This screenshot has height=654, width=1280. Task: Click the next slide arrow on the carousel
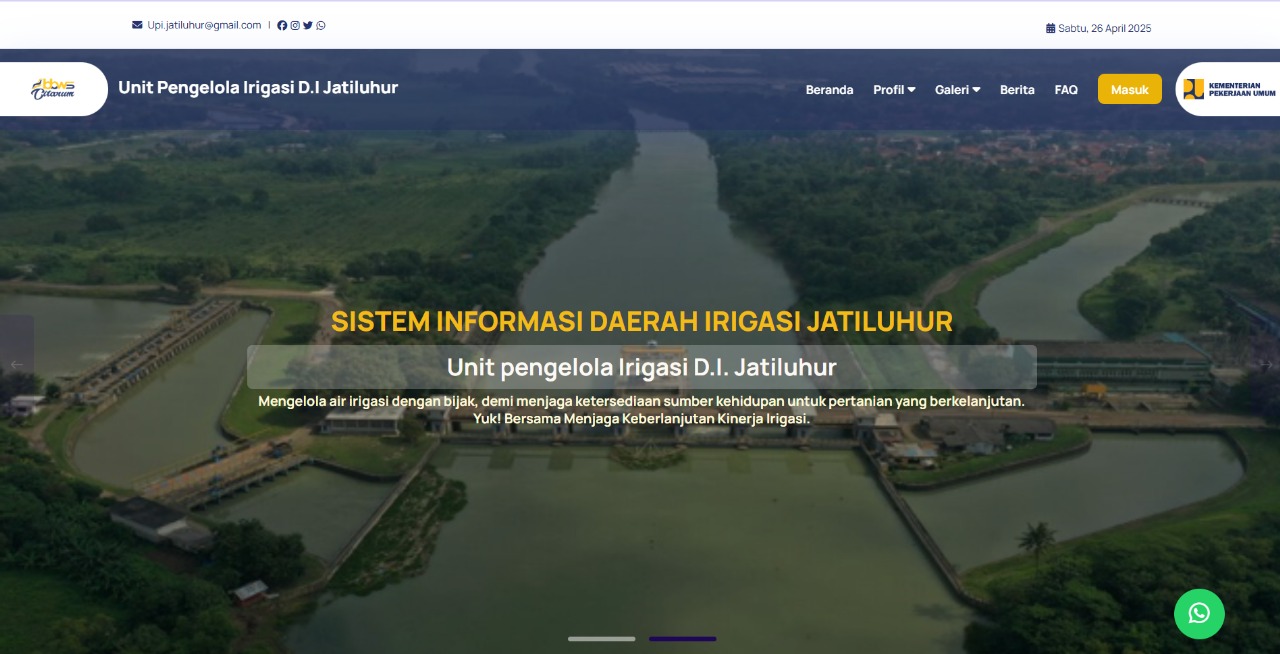pyautogui.click(x=1266, y=365)
